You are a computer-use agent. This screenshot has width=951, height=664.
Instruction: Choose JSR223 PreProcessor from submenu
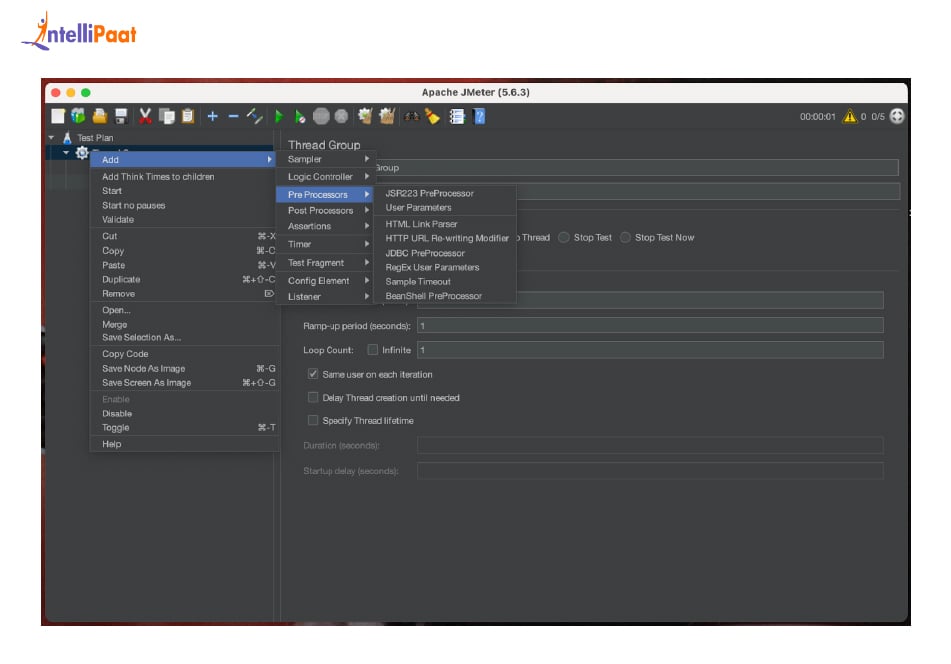[445, 193]
